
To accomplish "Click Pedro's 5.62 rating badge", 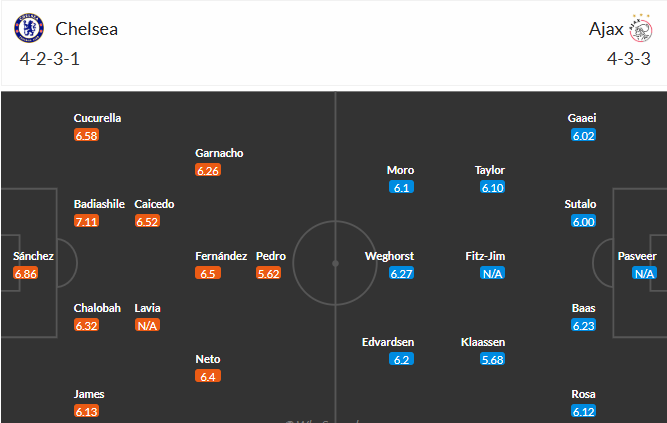I will (270, 273).
